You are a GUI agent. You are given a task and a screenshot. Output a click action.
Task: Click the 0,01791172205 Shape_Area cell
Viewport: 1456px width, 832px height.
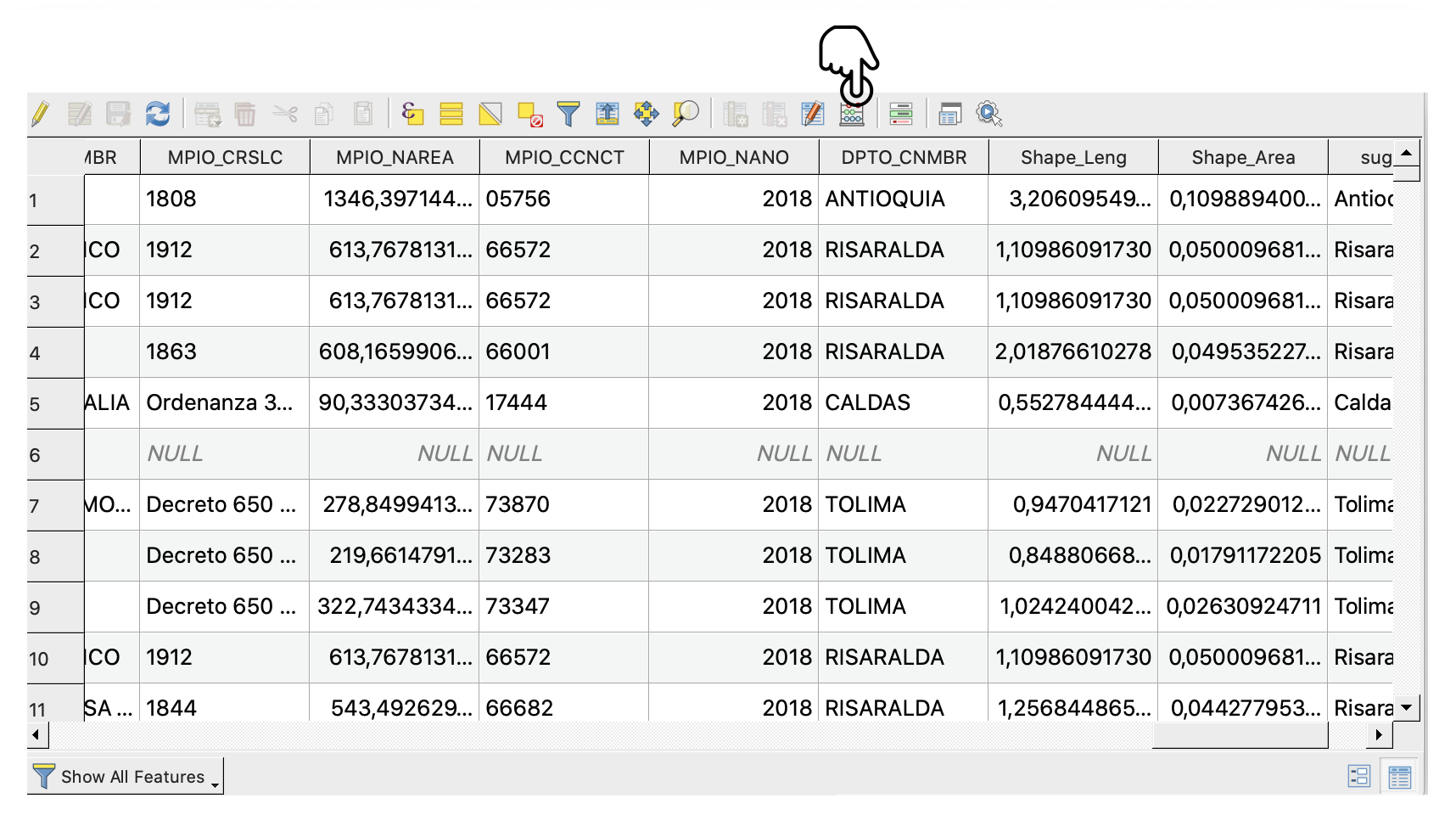coord(1243,556)
